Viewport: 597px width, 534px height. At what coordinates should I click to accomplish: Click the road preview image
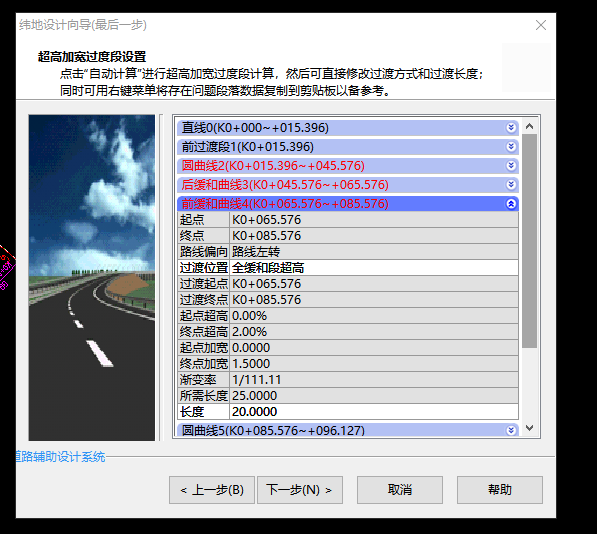92,278
